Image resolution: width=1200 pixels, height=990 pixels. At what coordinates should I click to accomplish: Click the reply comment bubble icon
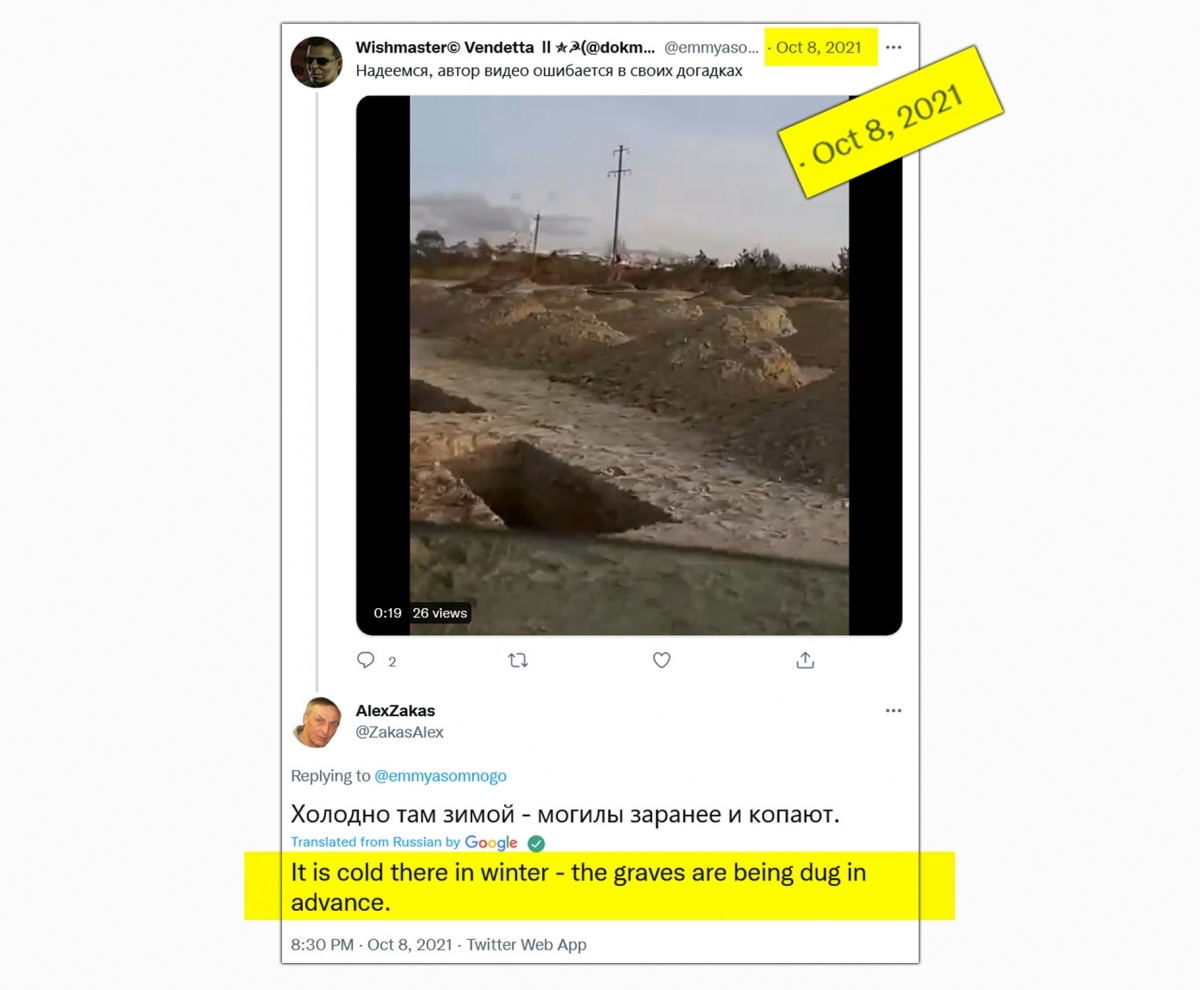(x=366, y=660)
